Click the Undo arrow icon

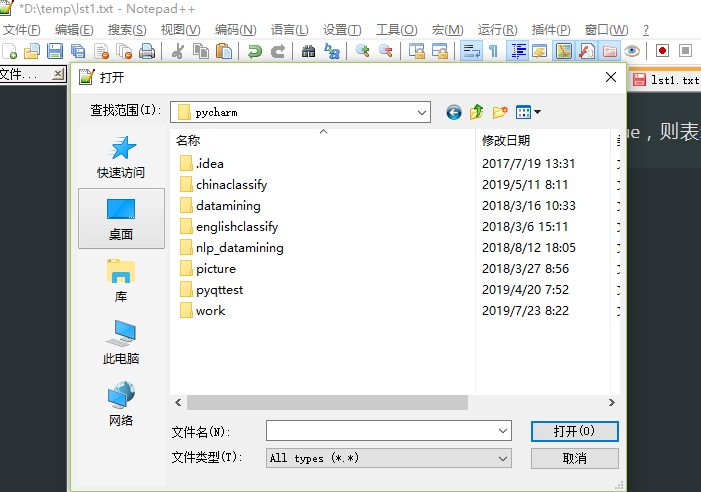pos(255,51)
